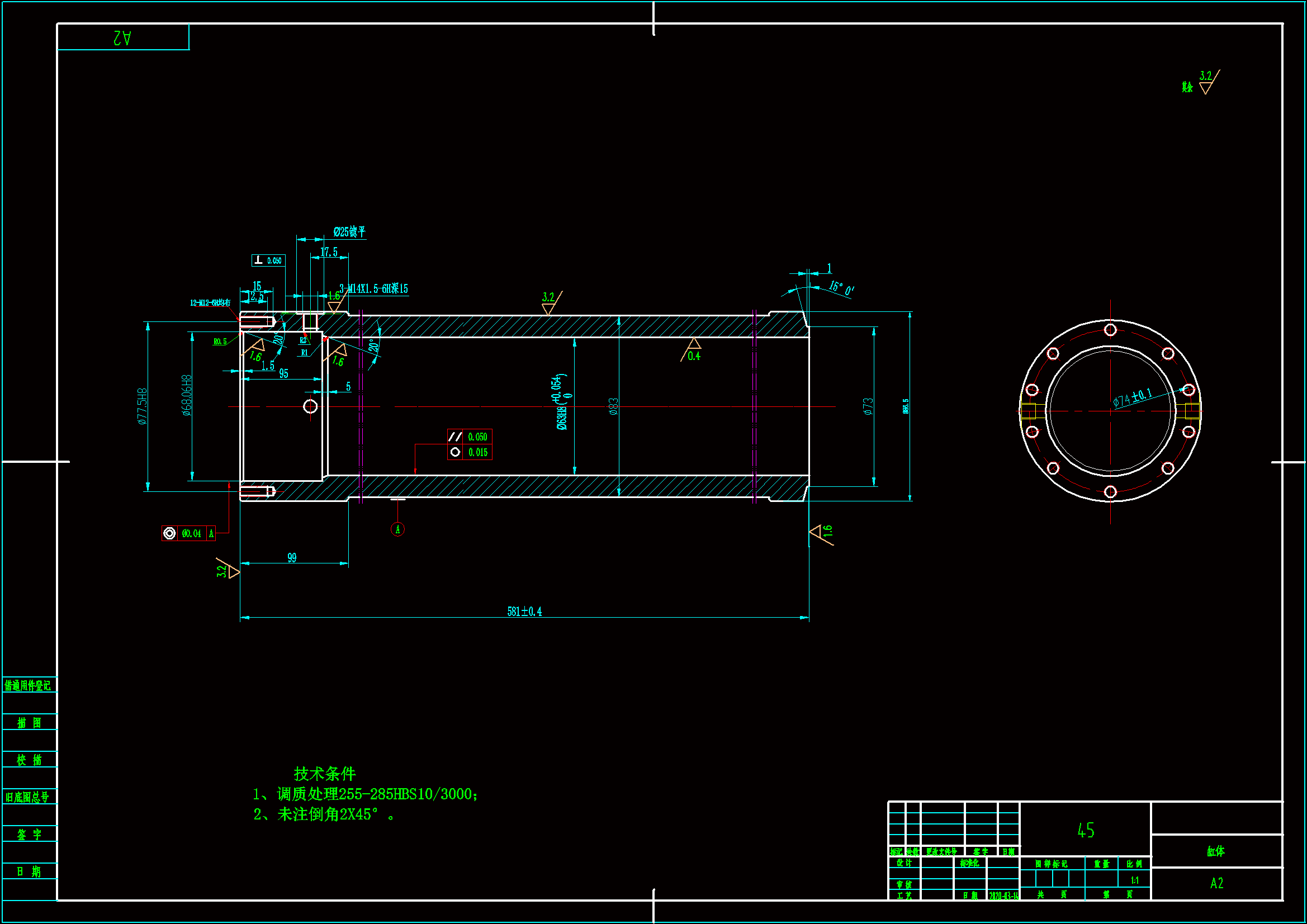Click the date 2020-03-14
Viewport: 1307px width, 924px height.
pyautogui.click(x=1003, y=895)
